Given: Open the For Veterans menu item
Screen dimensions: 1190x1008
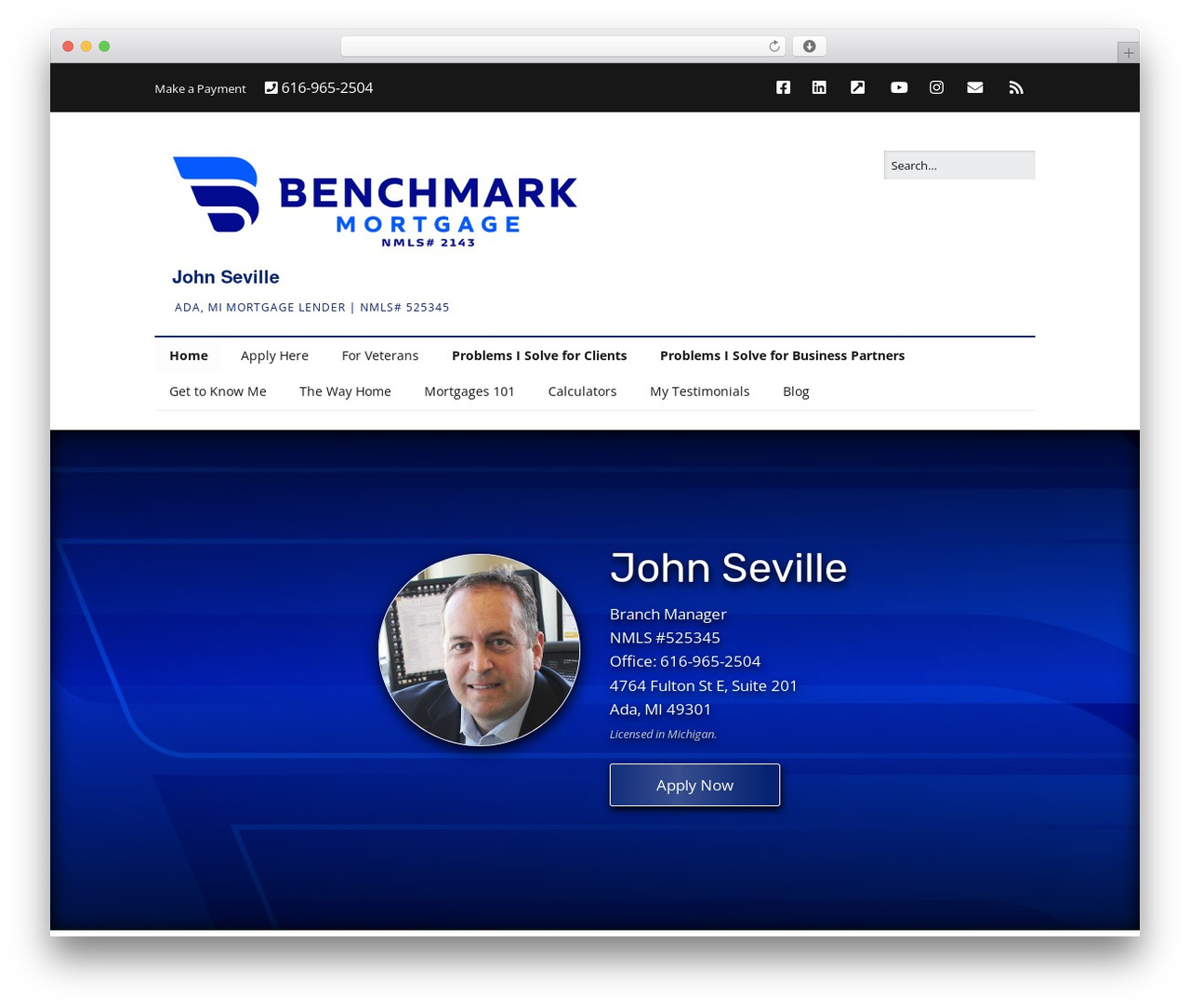Looking at the screenshot, I should [x=380, y=355].
